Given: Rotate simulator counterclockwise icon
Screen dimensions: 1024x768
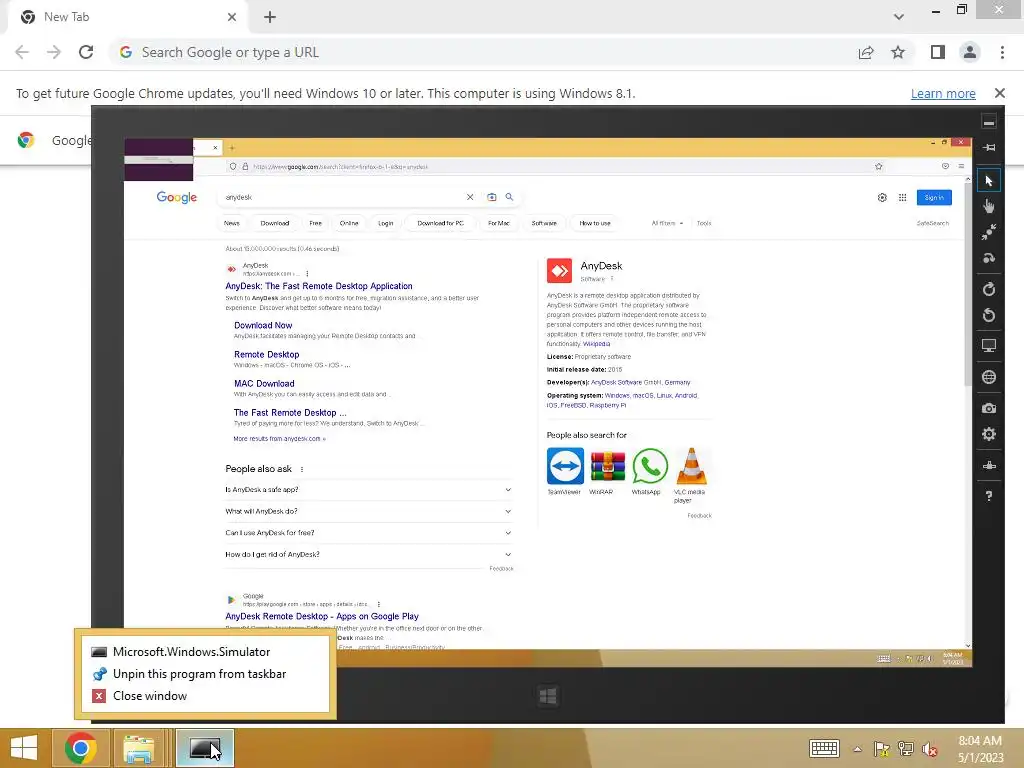Looking at the screenshot, I should [x=989, y=315].
